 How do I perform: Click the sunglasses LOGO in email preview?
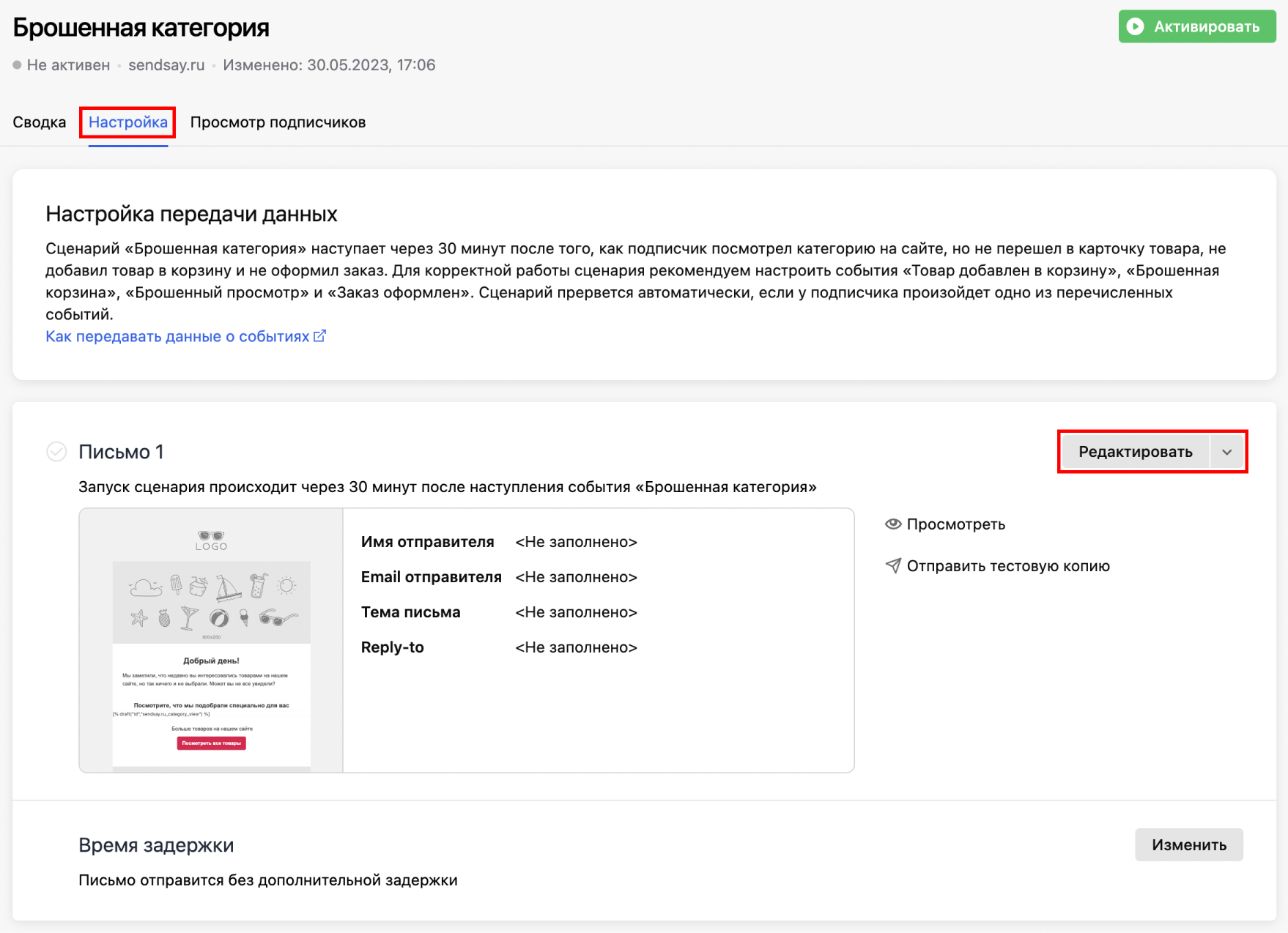tap(211, 540)
